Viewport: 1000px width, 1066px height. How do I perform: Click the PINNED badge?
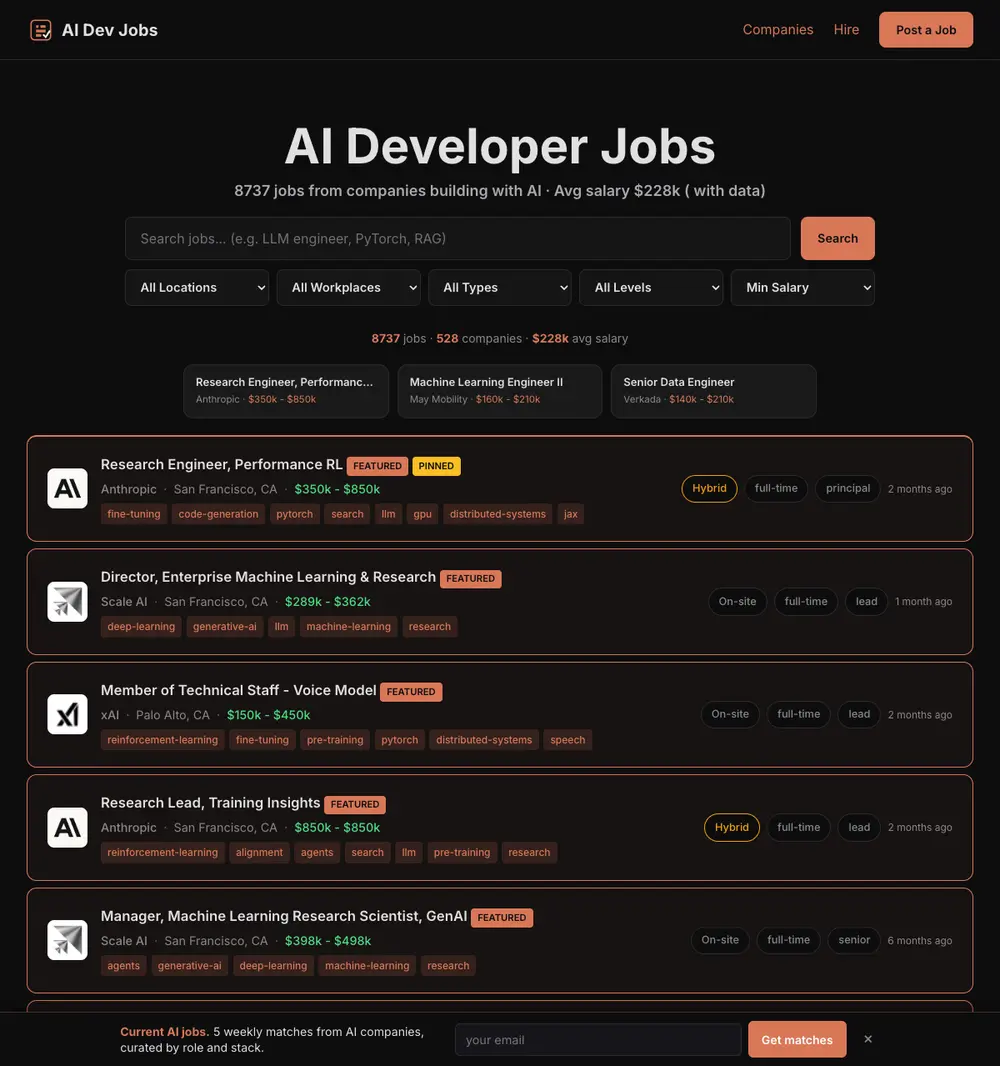pyautogui.click(x=436, y=466)
